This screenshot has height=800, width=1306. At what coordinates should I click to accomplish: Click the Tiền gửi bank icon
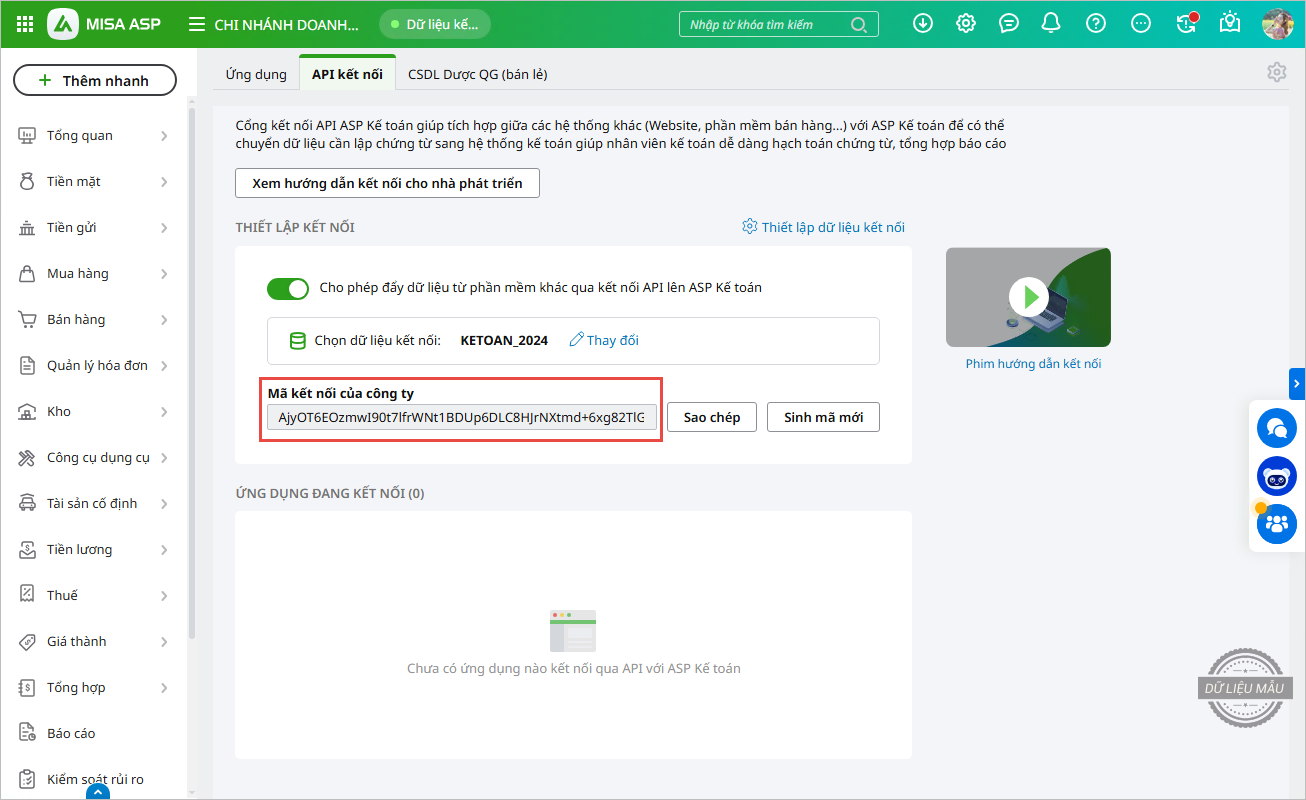(x=27, y=227)
